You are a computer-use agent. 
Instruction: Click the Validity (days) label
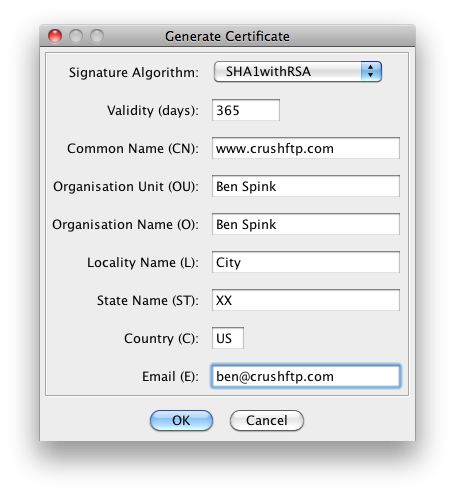point(153,110)
